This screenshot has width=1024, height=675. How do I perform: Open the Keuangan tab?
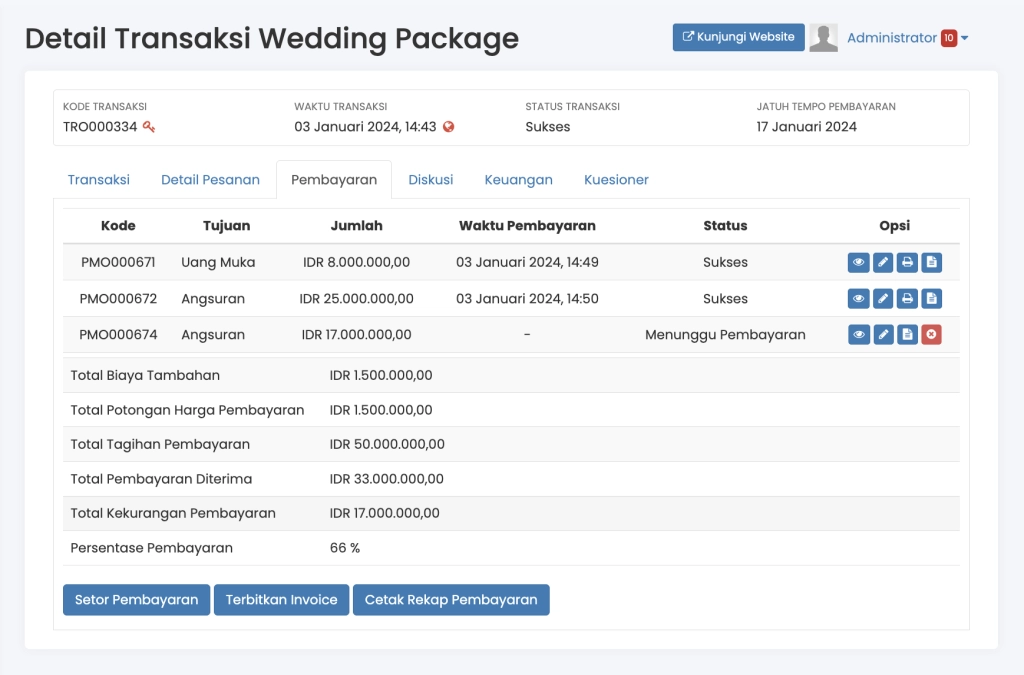click(x=518, y=180)
